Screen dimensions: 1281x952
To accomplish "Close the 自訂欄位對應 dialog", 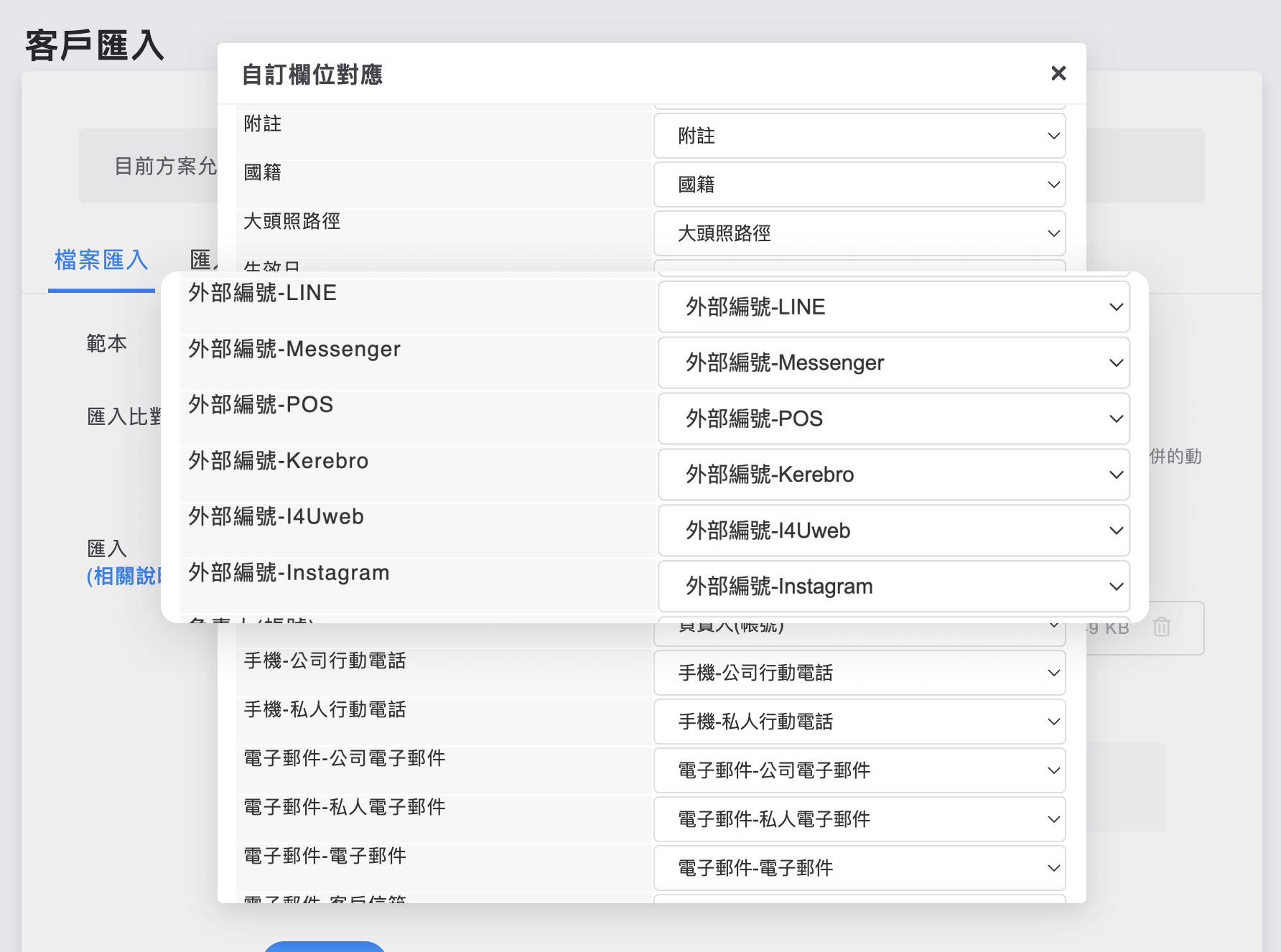I will (1058, 73).
